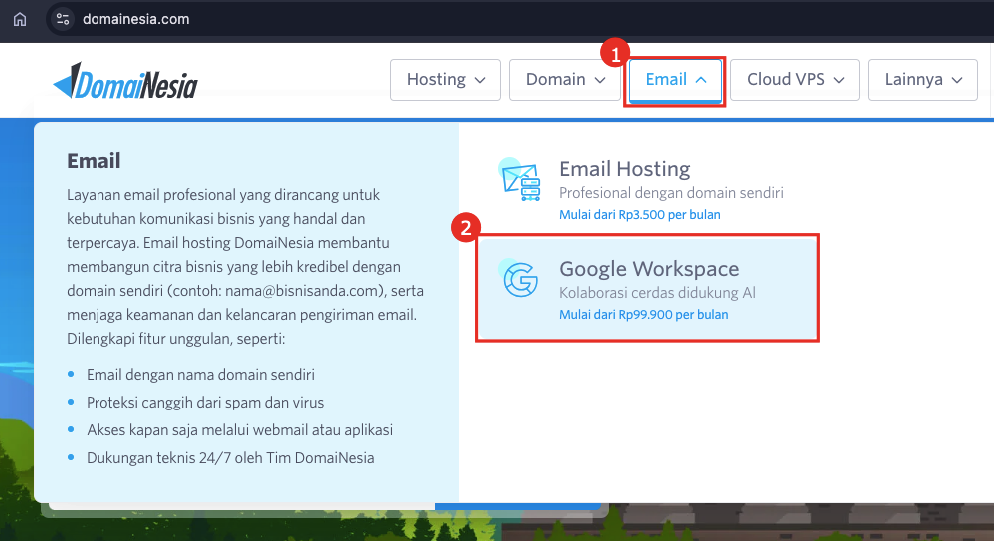Image resolution: width=994 pixels, height=541 pixels.
Task: Click 'Email dengan nama domain sendiri' bullet
Action: pyautogui.click(x=201, y=375)
